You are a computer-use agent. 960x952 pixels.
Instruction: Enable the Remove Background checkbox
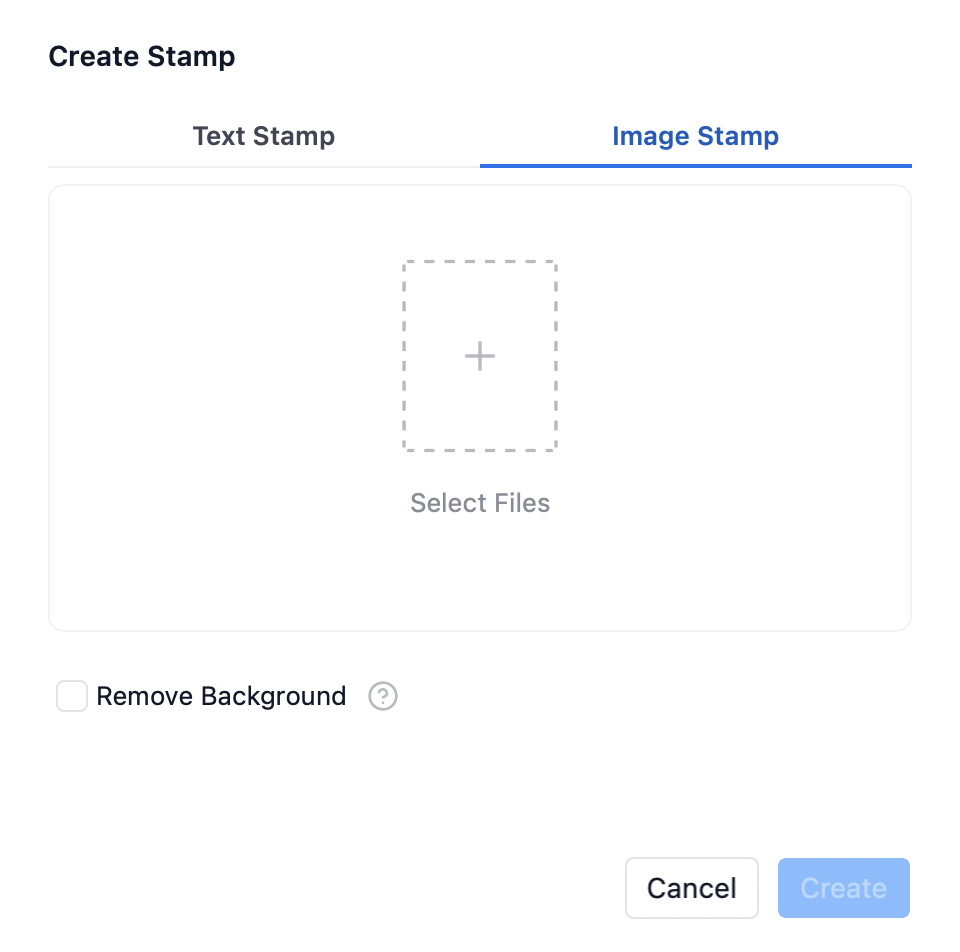click(72, 696)
